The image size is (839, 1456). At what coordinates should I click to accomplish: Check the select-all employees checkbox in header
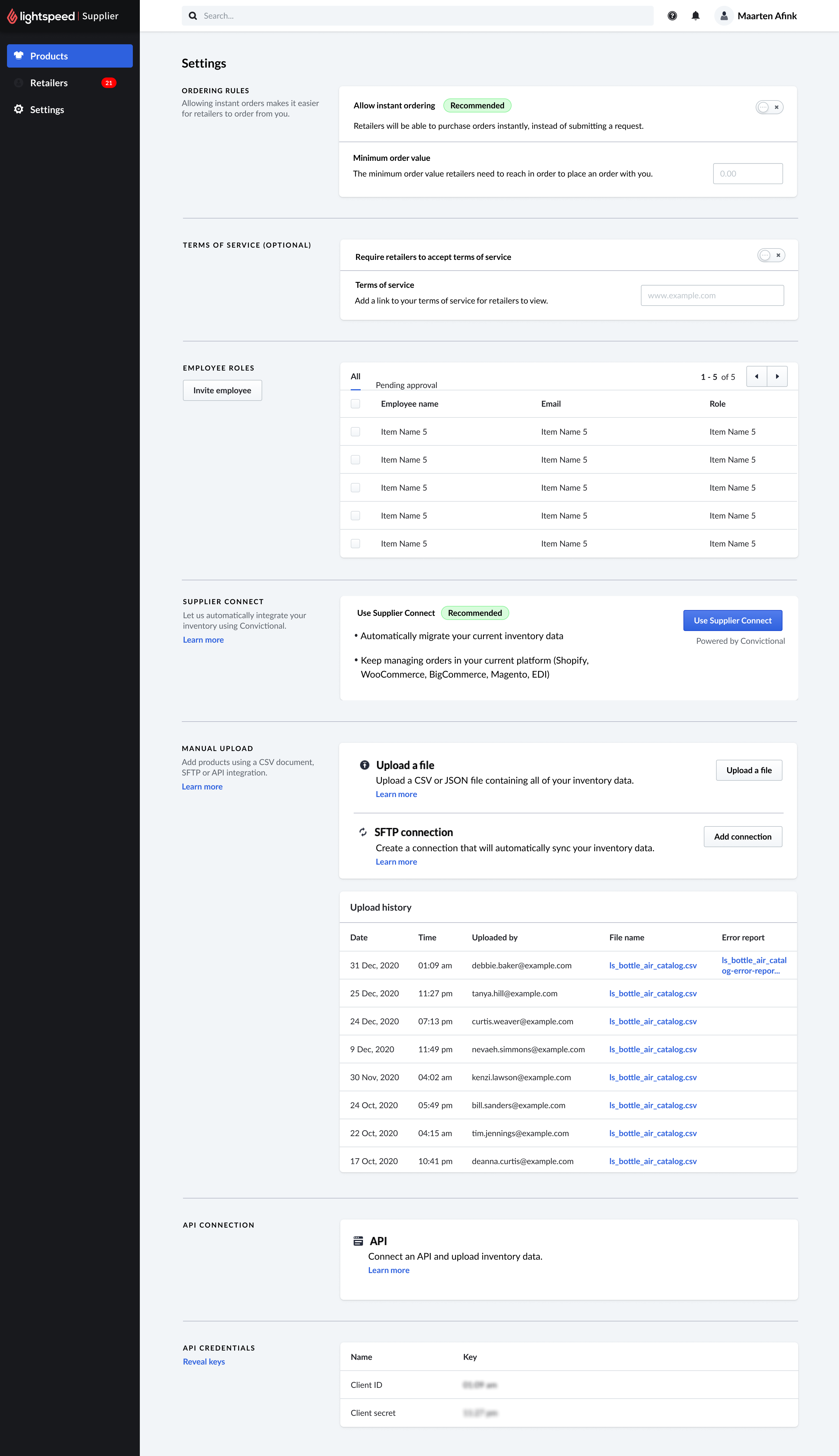355,404
